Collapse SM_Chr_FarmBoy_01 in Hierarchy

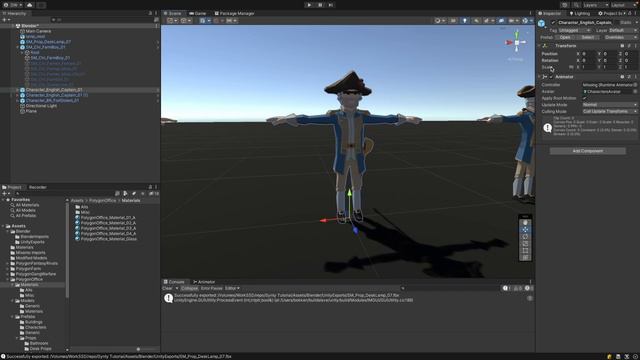17,47
